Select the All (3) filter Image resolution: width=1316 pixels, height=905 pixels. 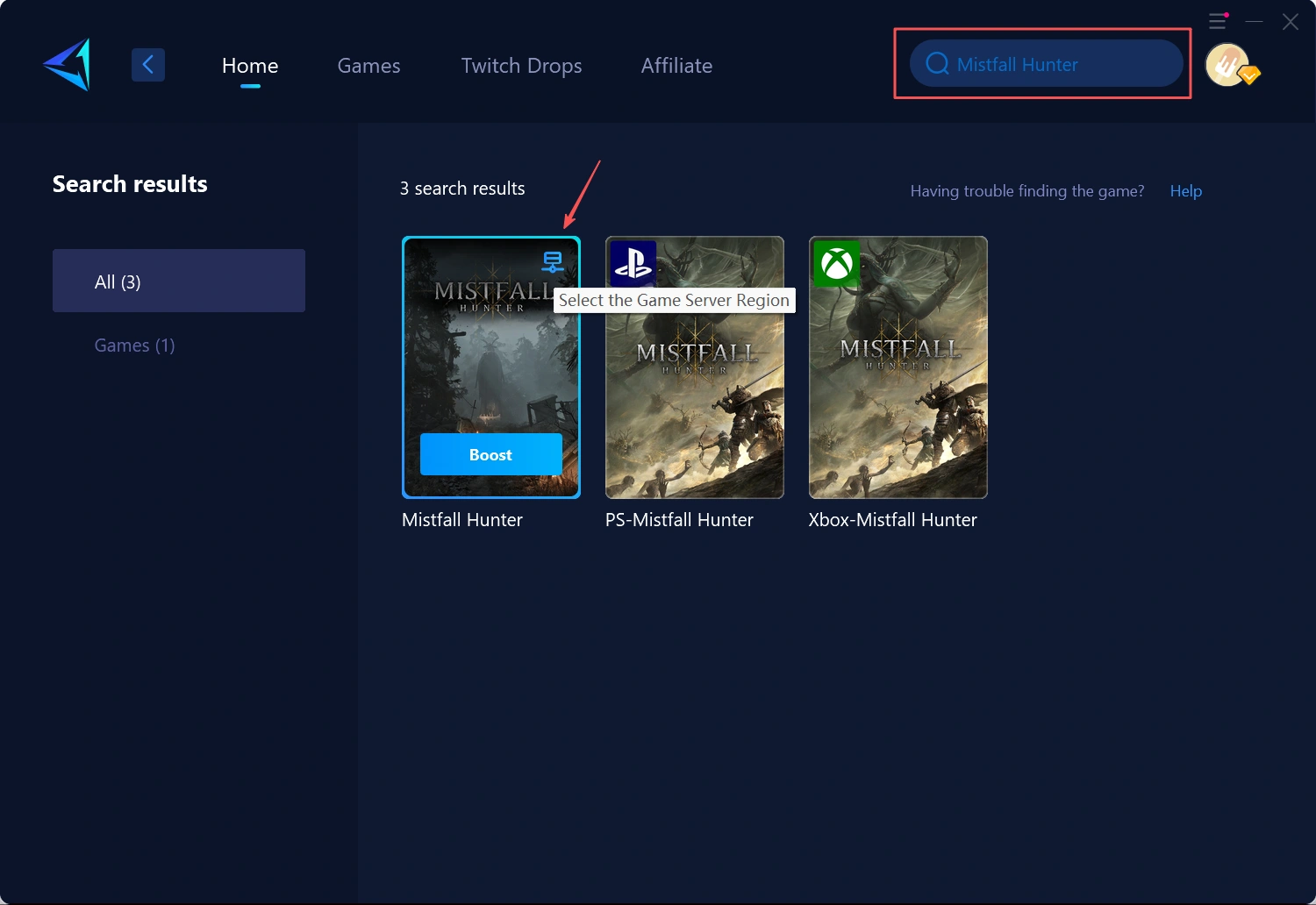[179, 281]
